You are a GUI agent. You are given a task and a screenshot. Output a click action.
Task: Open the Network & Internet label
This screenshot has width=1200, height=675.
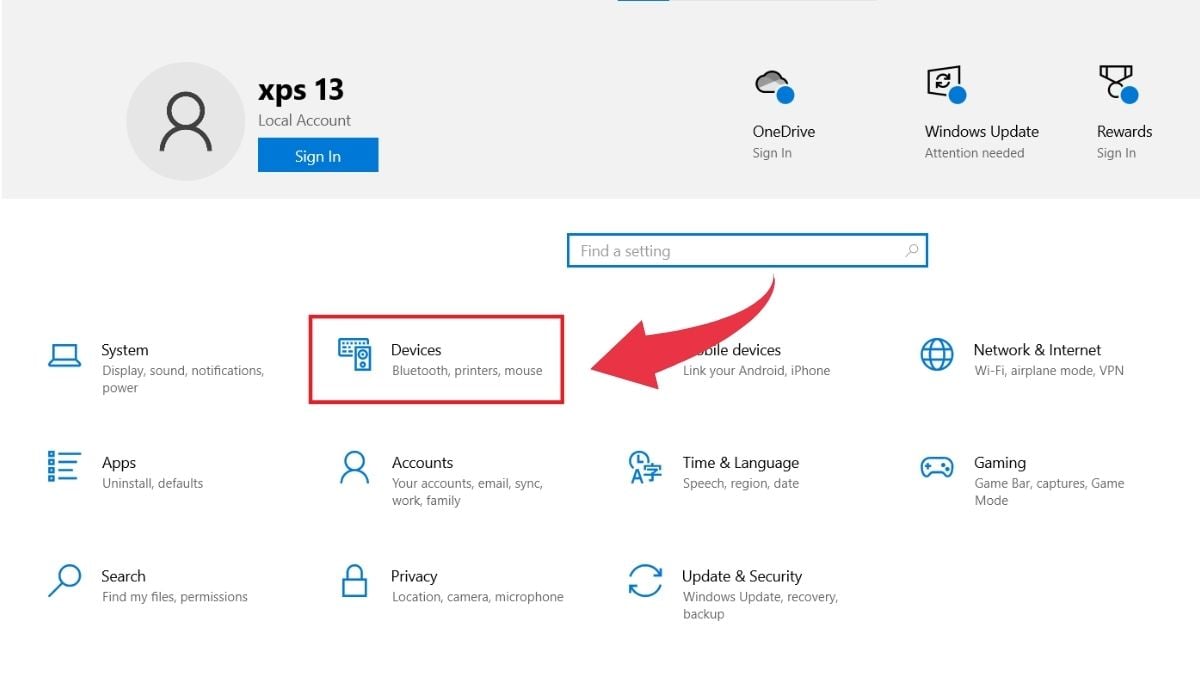[1037, 350]
